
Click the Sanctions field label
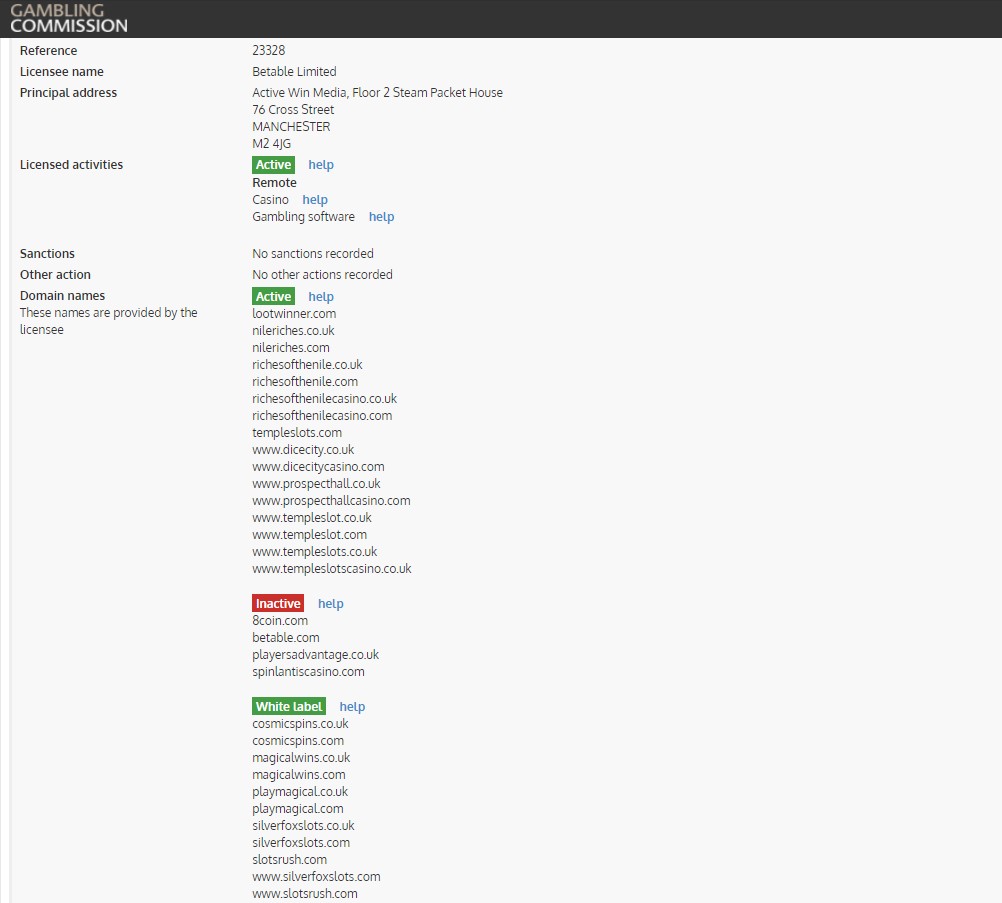(x=47, y=254)
